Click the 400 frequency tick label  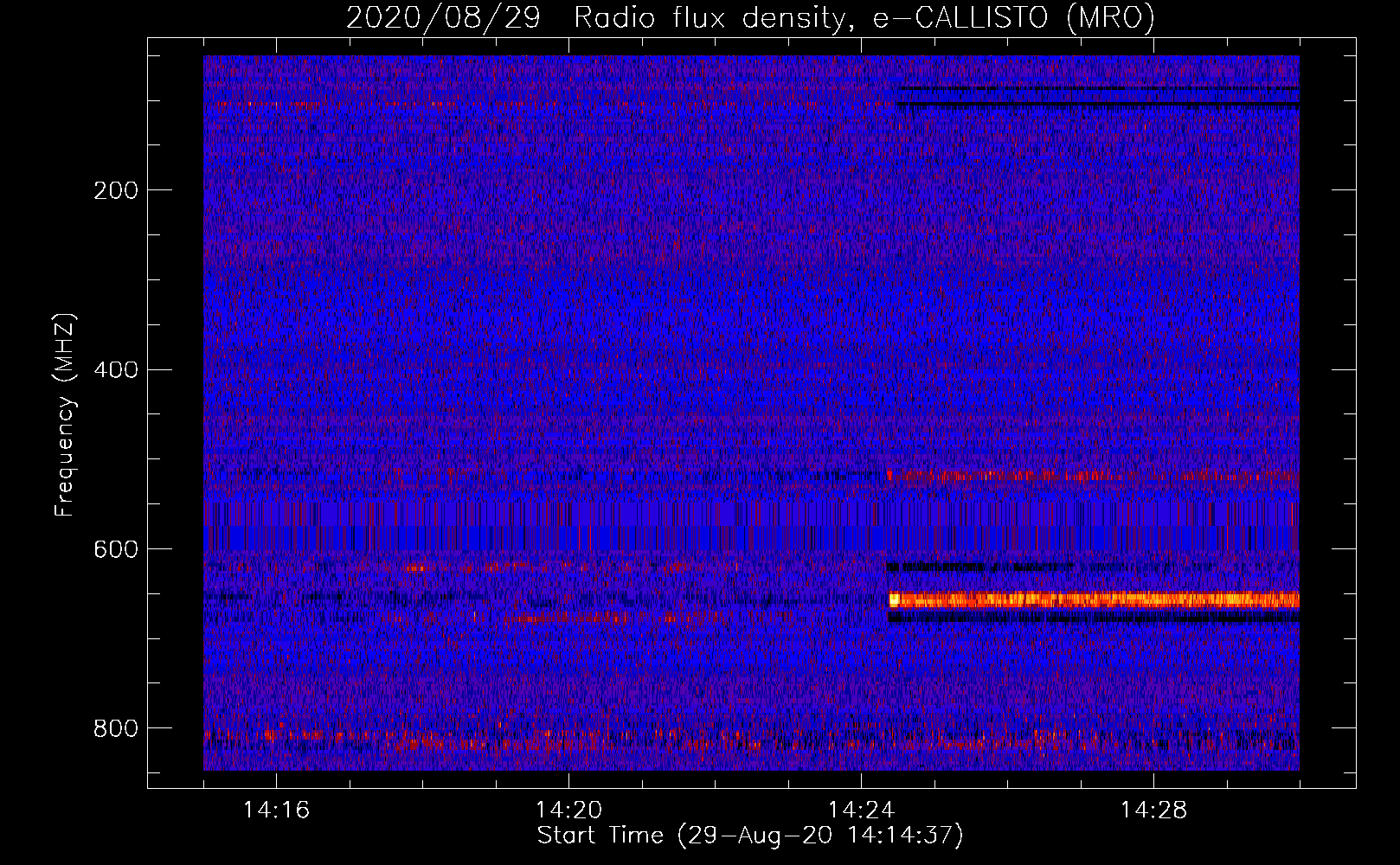click(x=116, y=370)
